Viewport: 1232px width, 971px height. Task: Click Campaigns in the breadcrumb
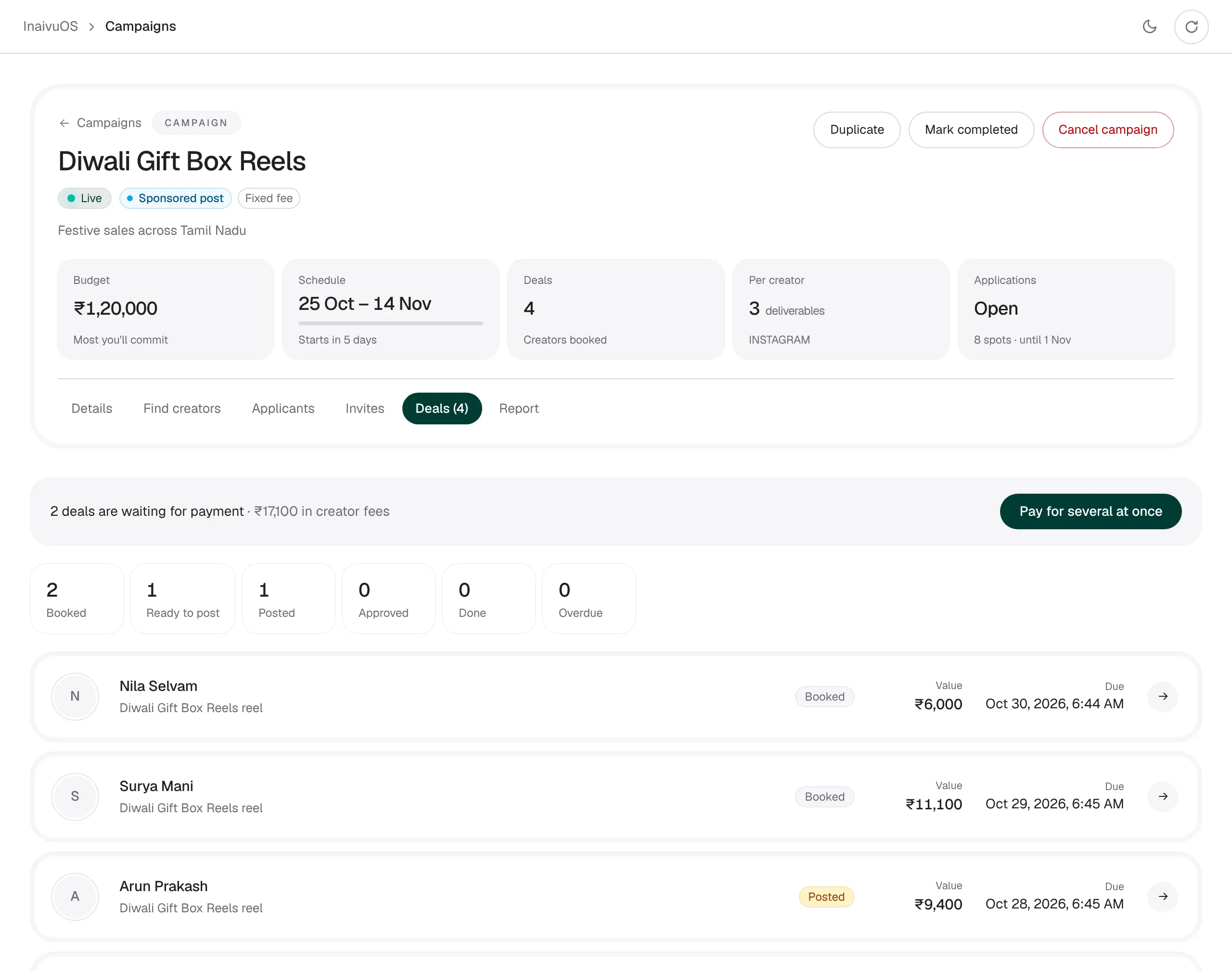point(141,26)
